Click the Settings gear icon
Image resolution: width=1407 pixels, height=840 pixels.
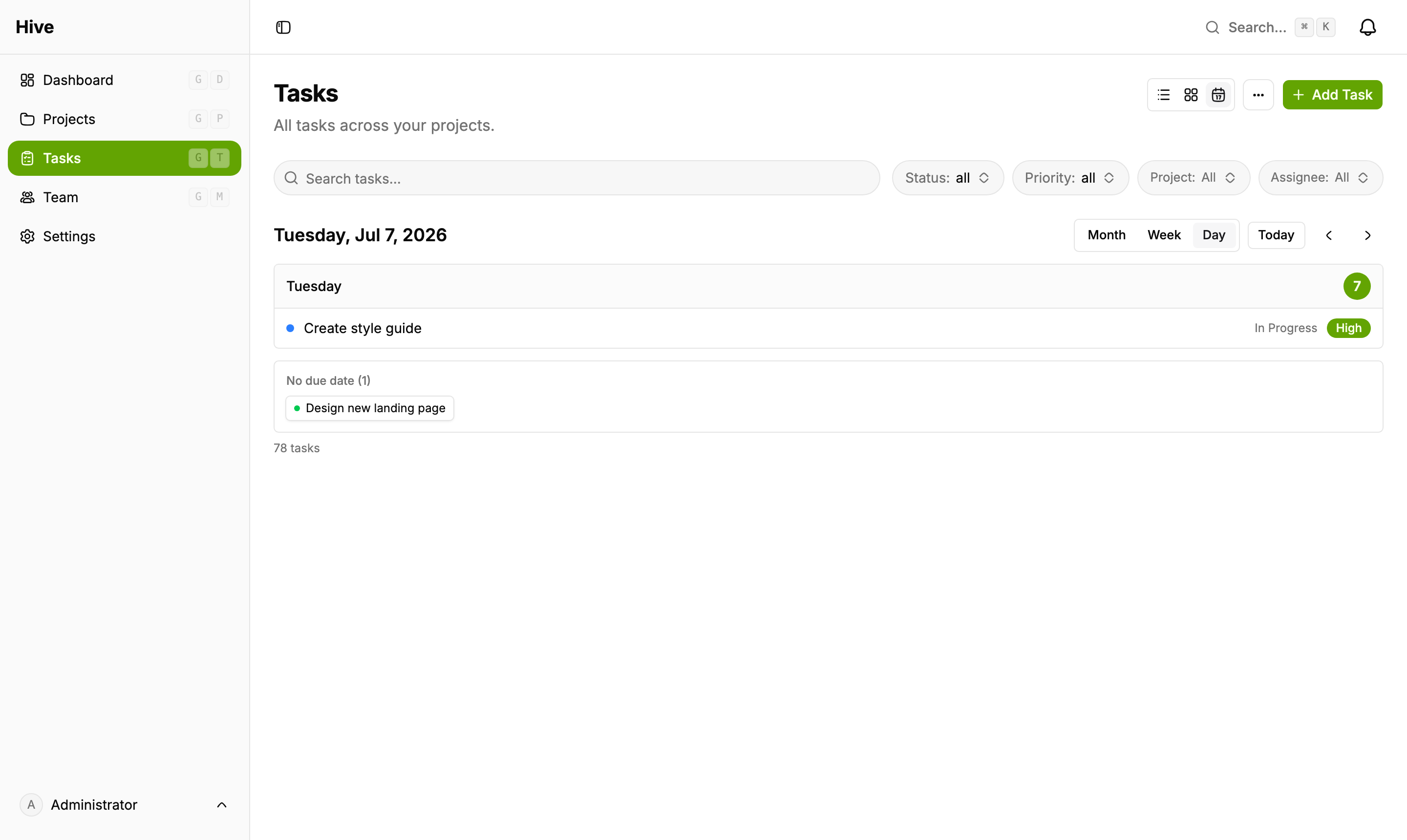(27, 236)
